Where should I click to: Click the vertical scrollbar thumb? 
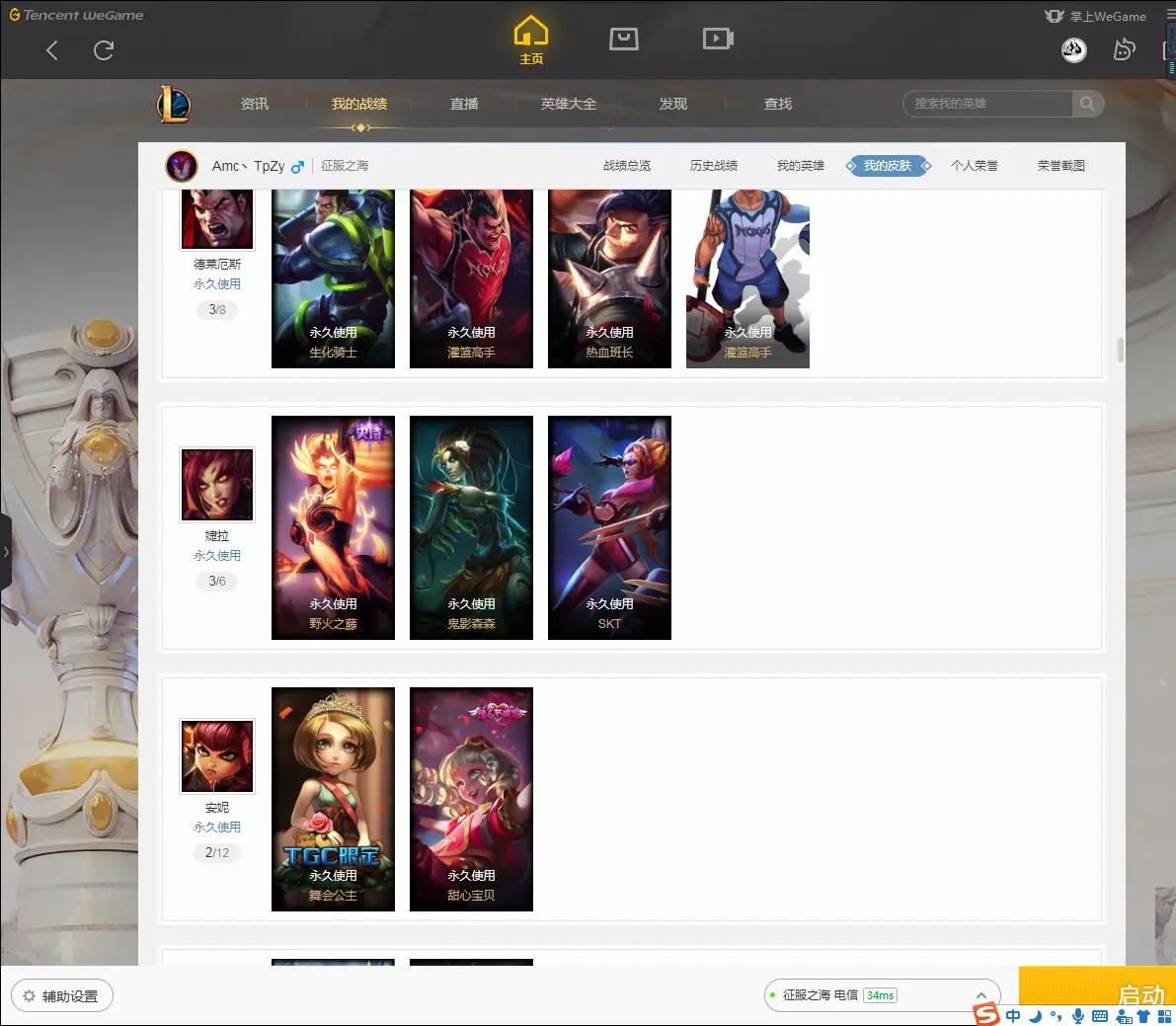click(x=1121, y=350)
